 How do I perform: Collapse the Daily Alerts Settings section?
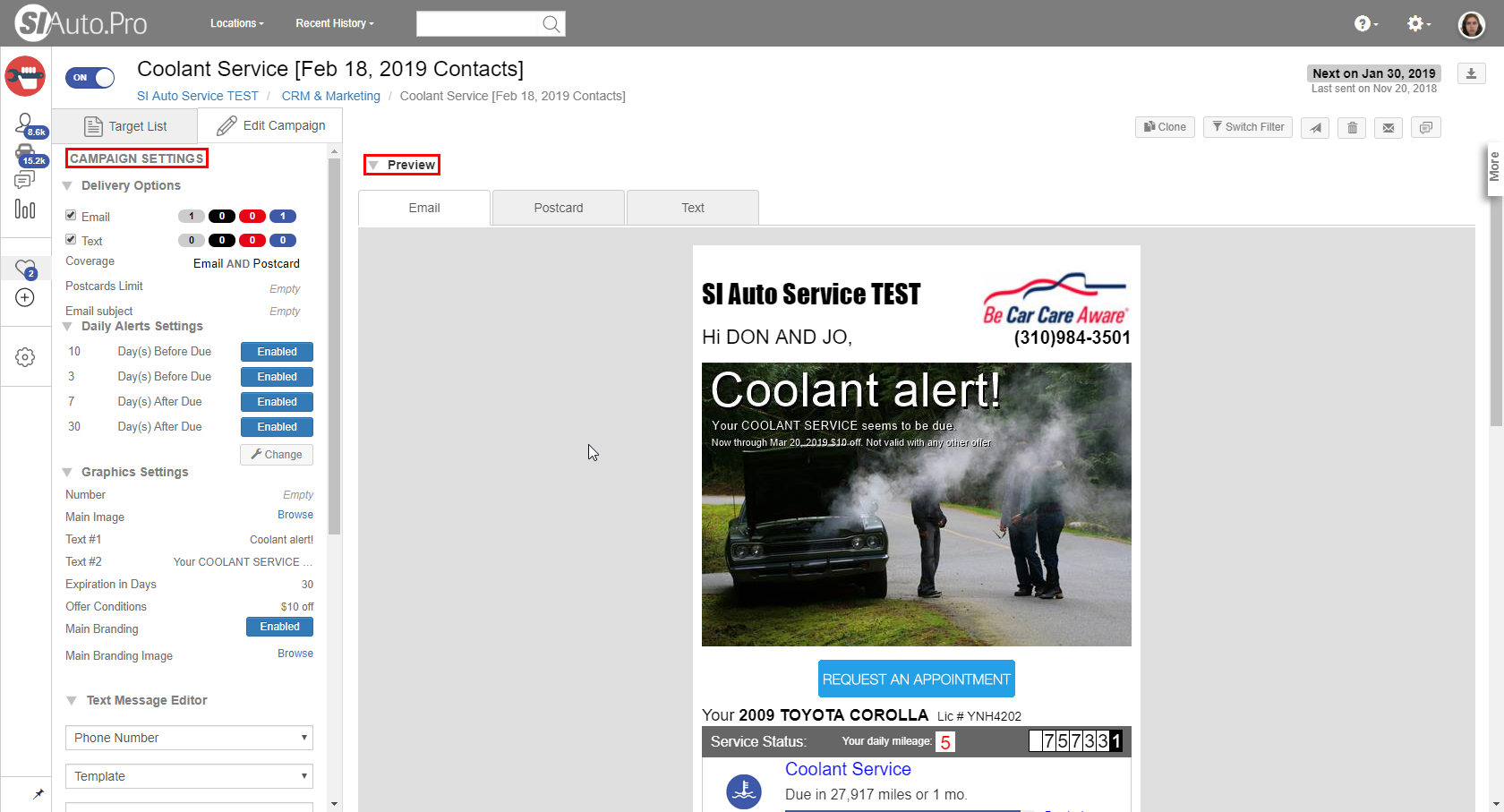coord(67,327)
